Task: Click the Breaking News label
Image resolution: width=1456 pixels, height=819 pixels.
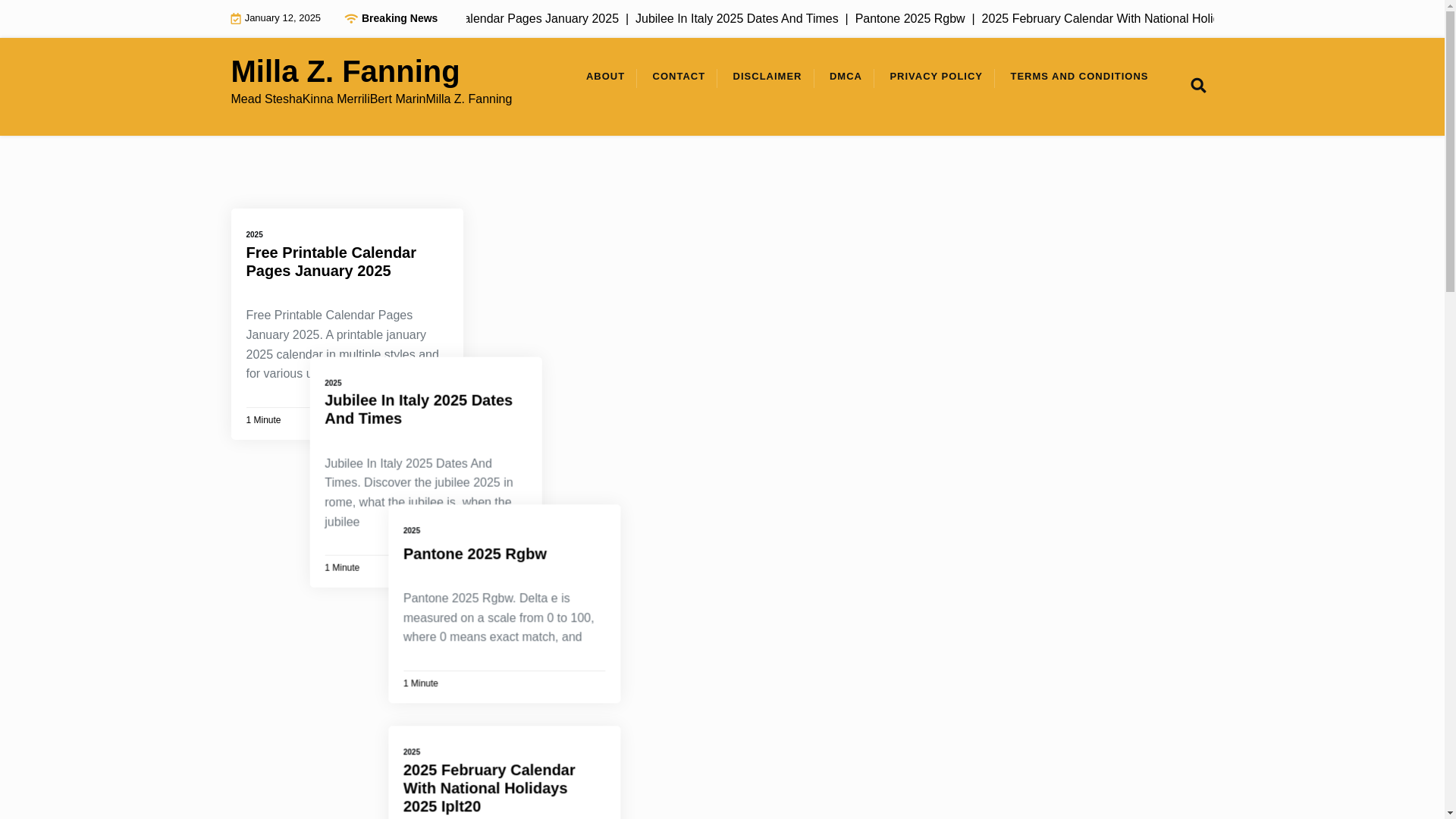Action: coord(400,18)
